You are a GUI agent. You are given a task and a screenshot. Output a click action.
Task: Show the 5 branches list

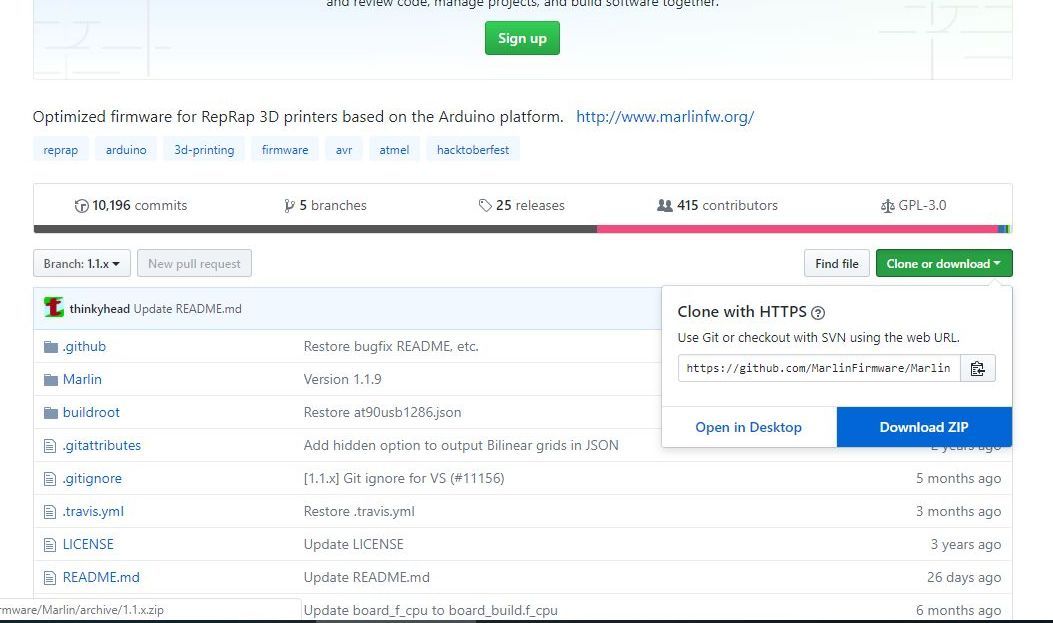click(x=325, y=206)
